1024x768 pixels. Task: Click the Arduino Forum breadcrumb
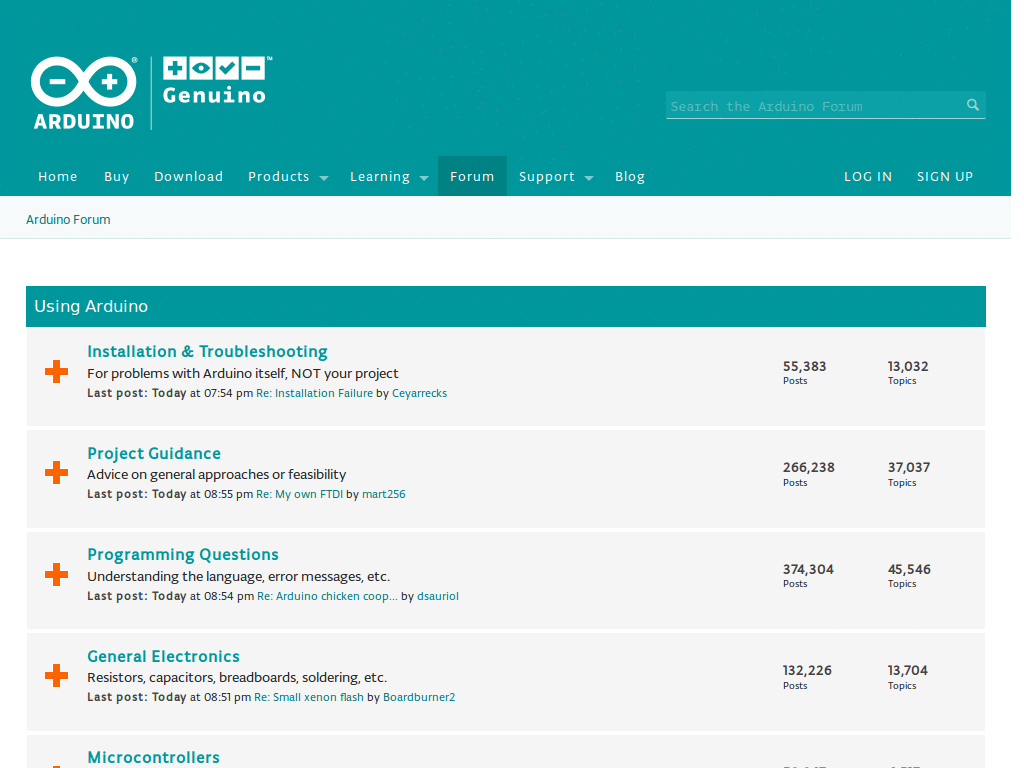(68, 219)
